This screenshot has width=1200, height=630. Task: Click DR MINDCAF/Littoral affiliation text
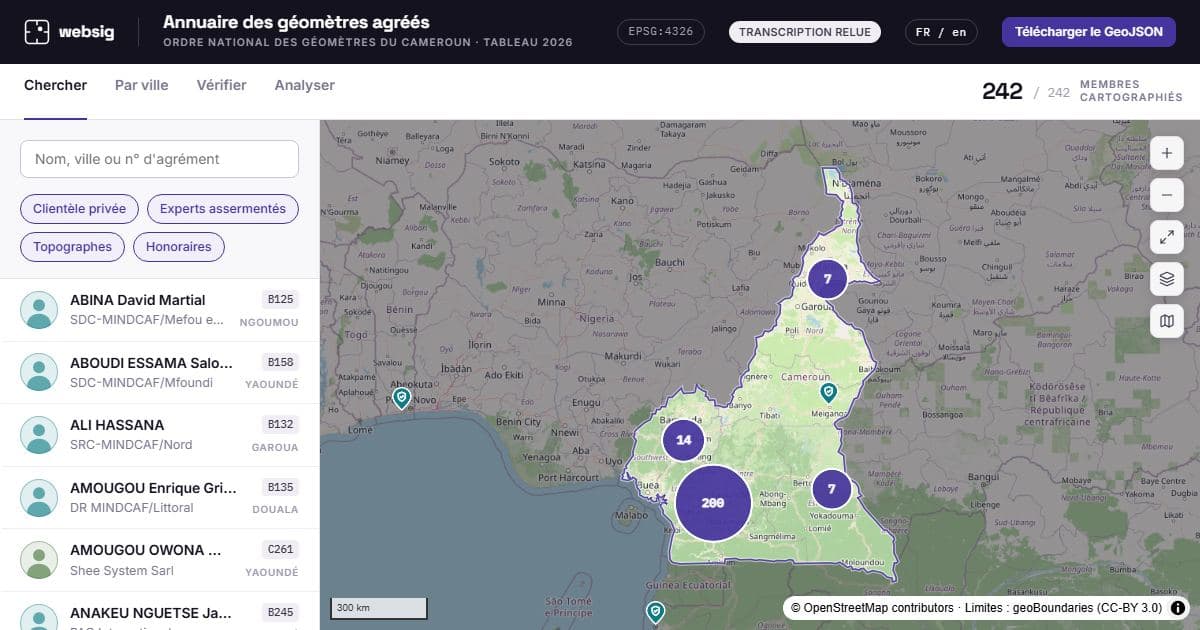pos(132,507)
